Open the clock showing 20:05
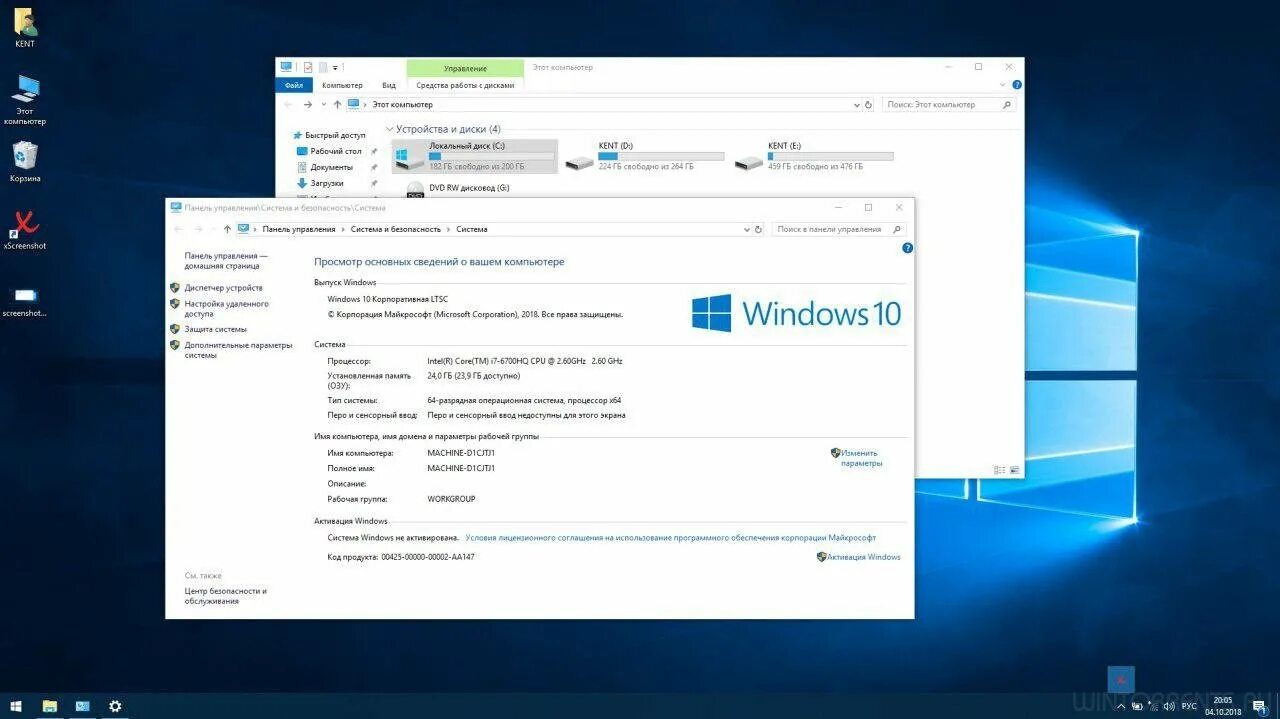 point(1223,706)
